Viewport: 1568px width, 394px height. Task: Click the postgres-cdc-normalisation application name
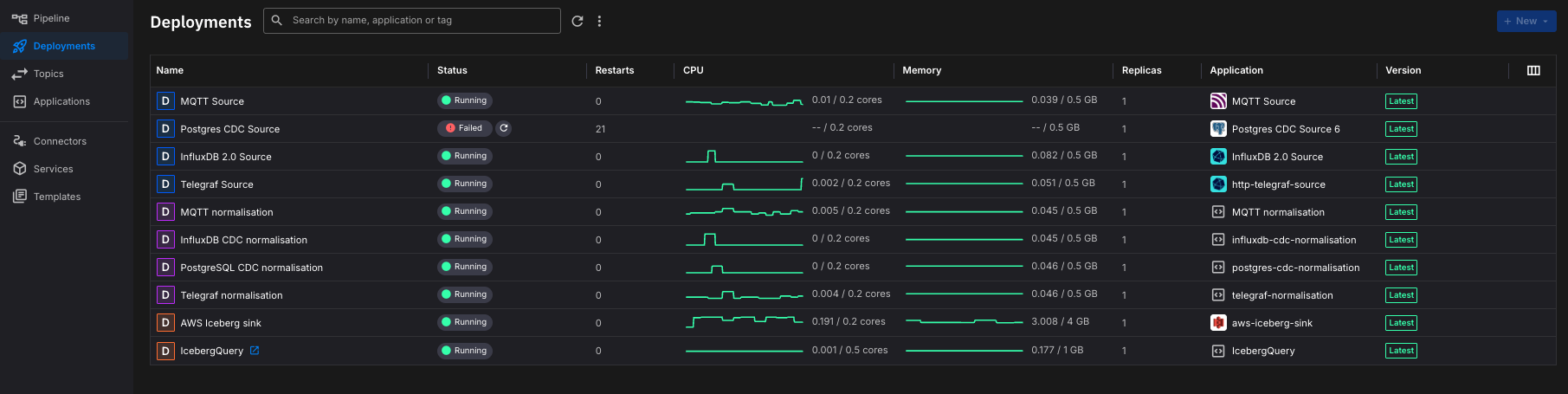pyautogui.click(x=1295, y=268)
